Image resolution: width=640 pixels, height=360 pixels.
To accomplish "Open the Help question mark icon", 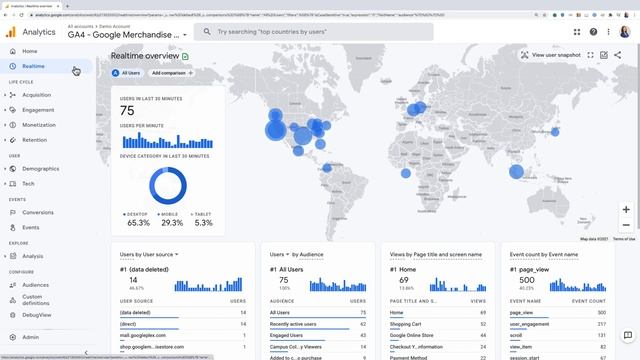I will [593, 32].
